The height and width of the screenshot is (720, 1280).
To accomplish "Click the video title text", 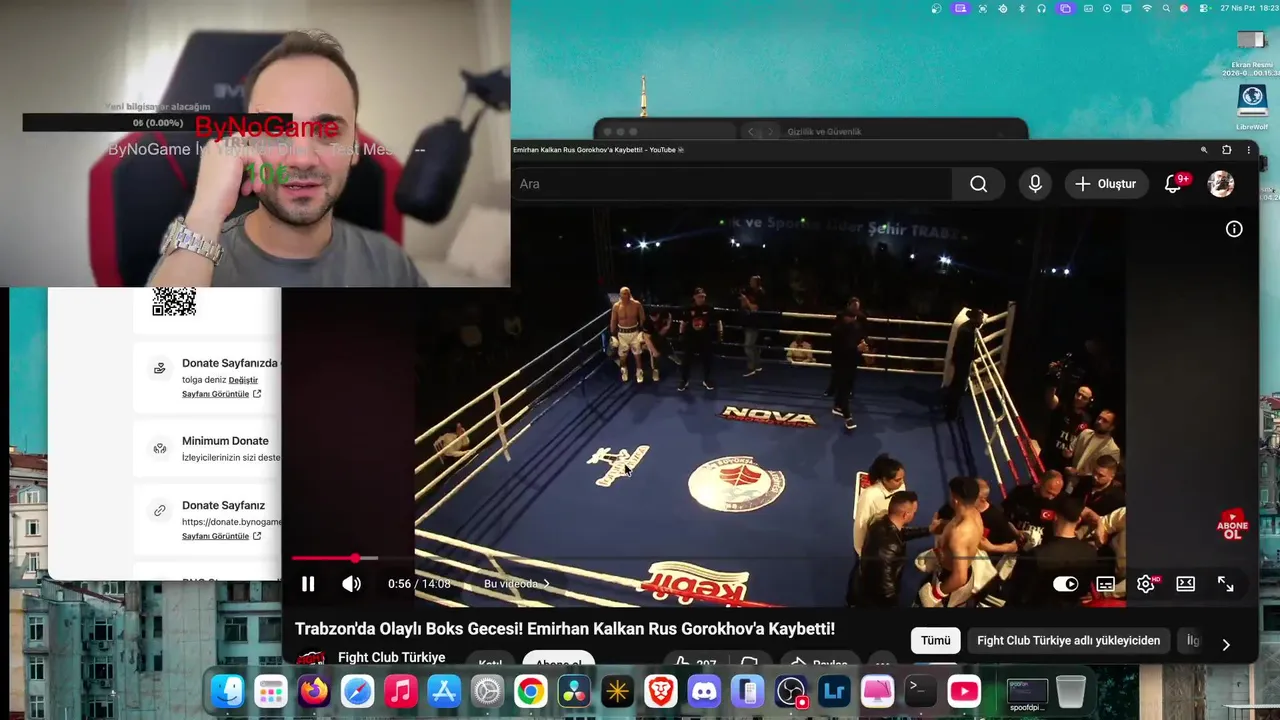I will point(565,629).
